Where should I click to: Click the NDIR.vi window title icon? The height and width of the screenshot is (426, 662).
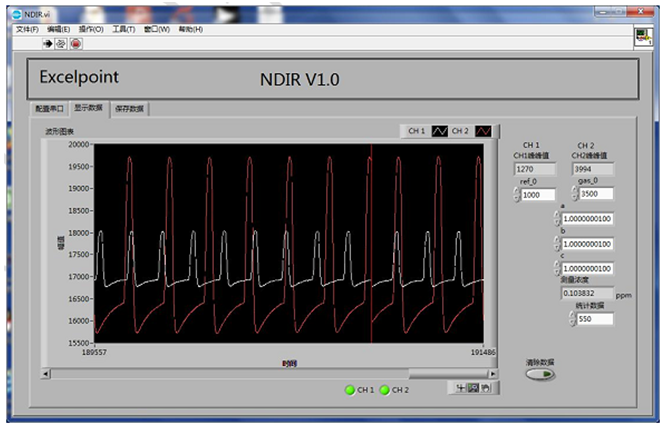click(x=16, y=14)
